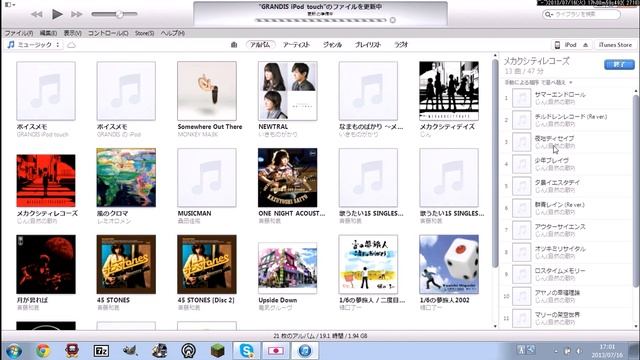
Task: Select track 8 オツキミリサイタル
Action: [567, 252]
